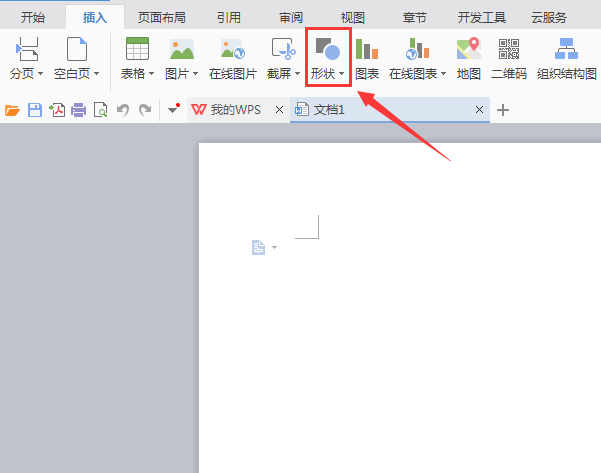The width and height of the screenshot is (601, 473).
Task: Click the 二维码 QR code icon
Action: point(509,49)
